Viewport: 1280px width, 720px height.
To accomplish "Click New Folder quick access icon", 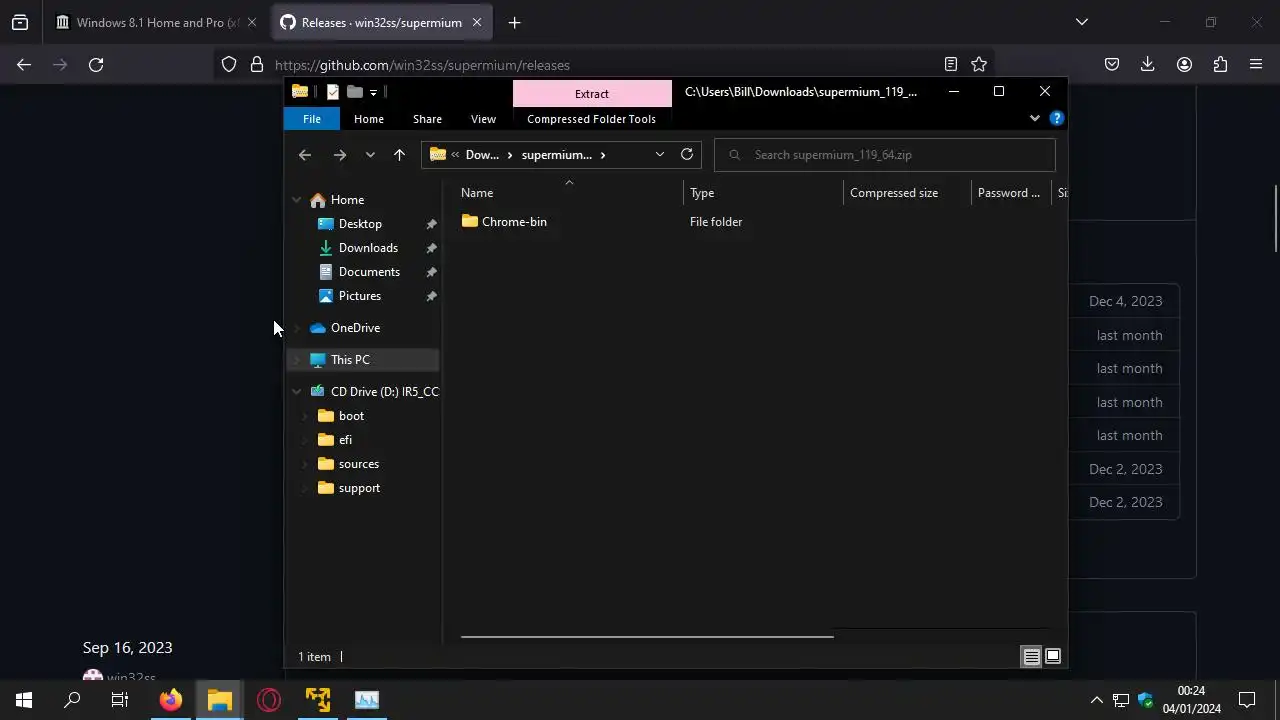I will (x=355, y=91).
